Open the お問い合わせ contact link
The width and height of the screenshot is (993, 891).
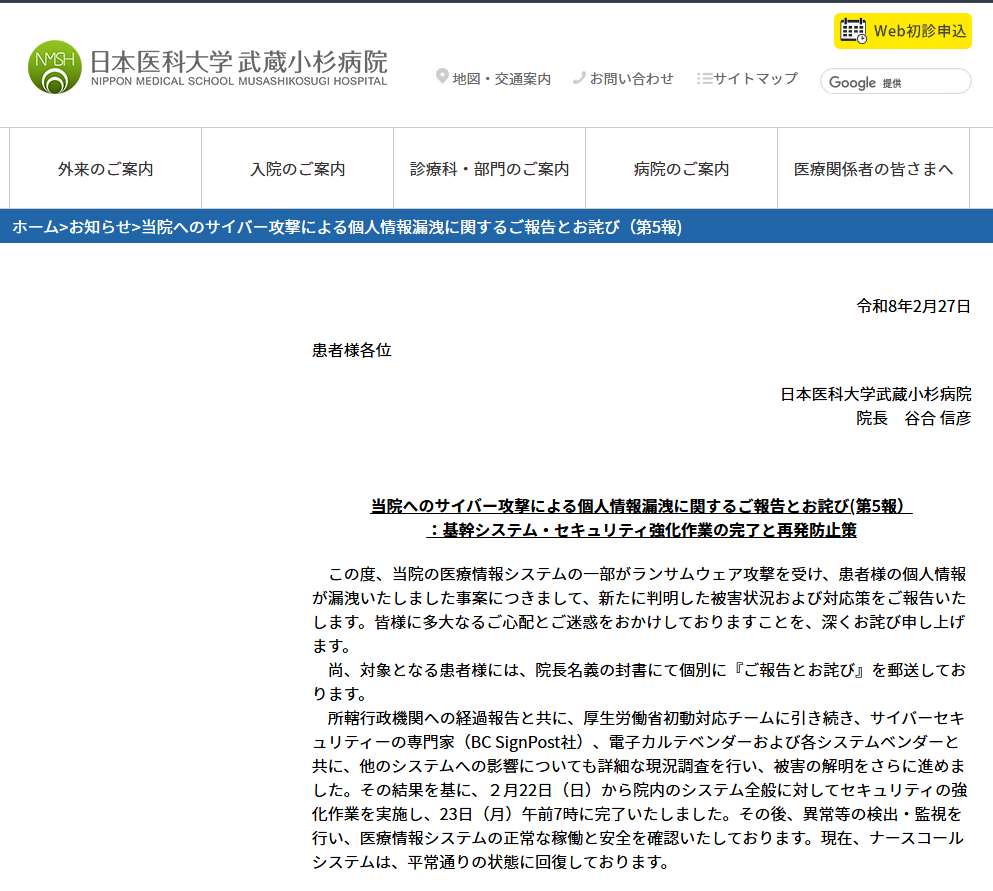[x=631, y=79]
